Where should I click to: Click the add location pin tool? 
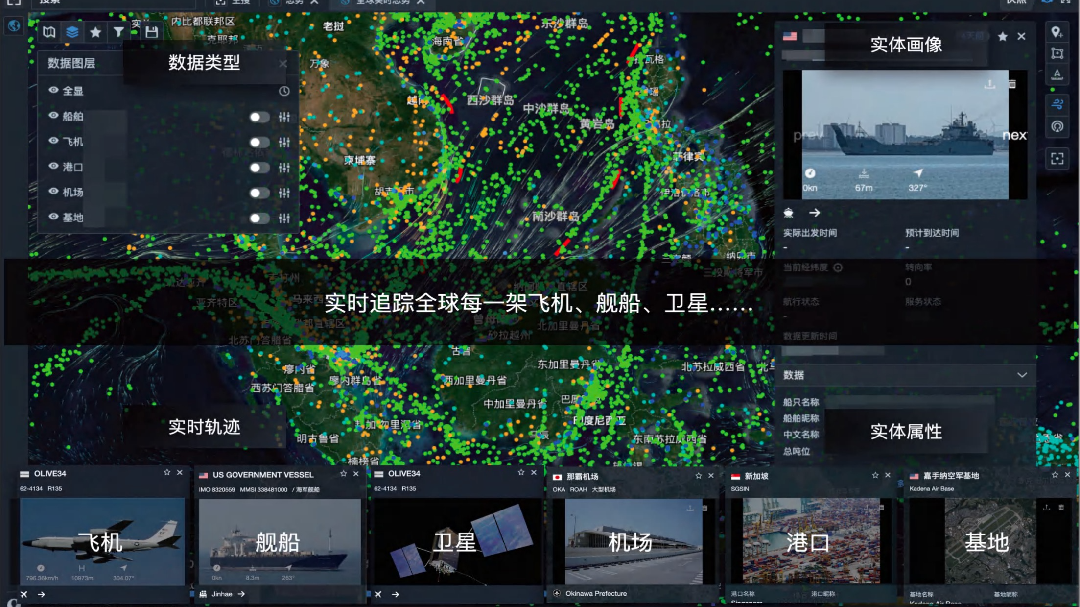(x=1057, y=32)
